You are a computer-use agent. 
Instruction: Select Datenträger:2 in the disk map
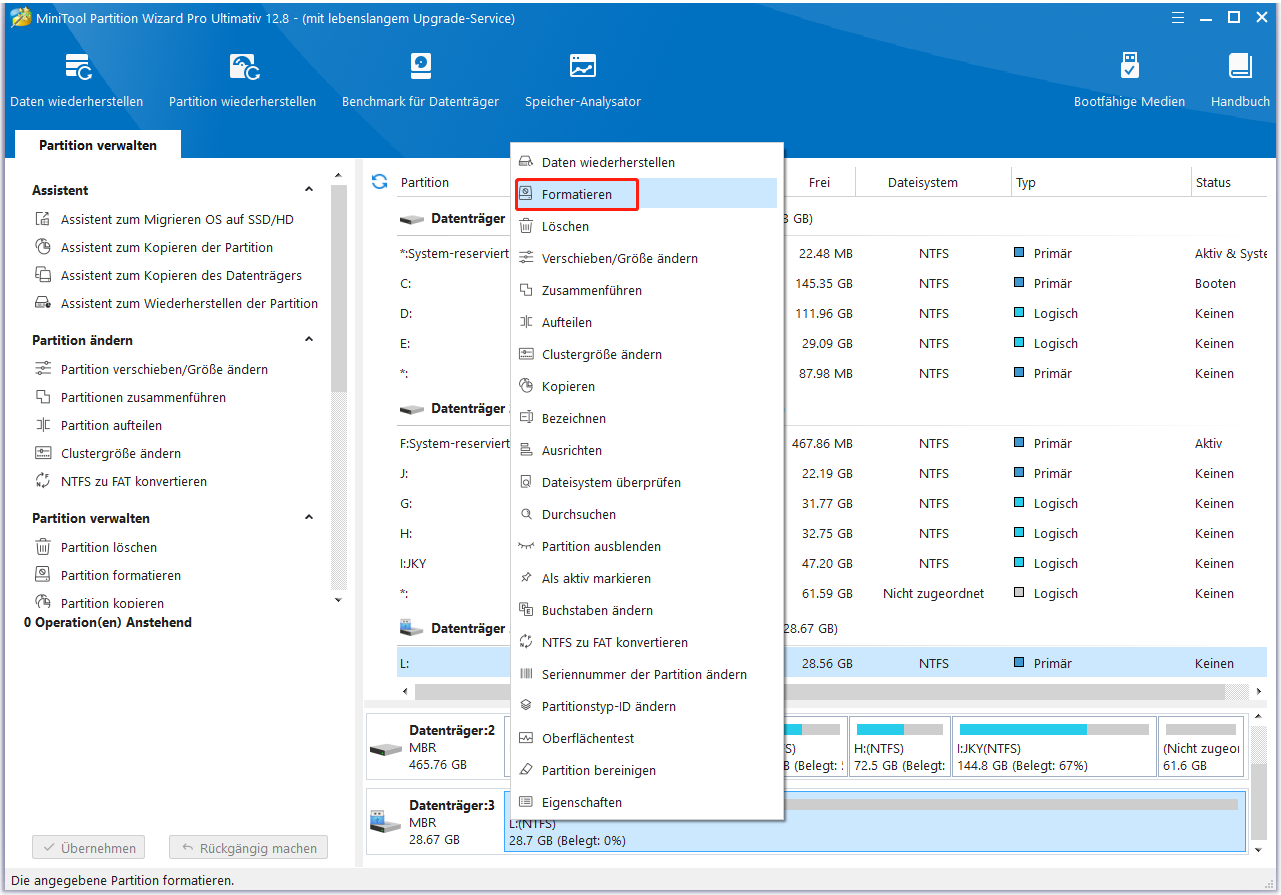pyautogui.click(x=435, y=747)
